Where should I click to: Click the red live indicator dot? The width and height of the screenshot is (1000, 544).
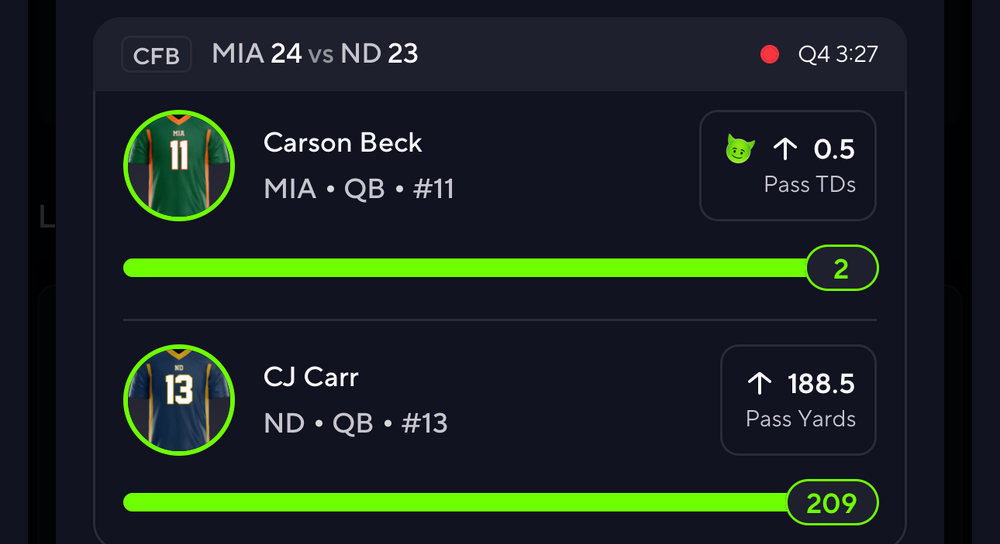[x=769, y=54]
